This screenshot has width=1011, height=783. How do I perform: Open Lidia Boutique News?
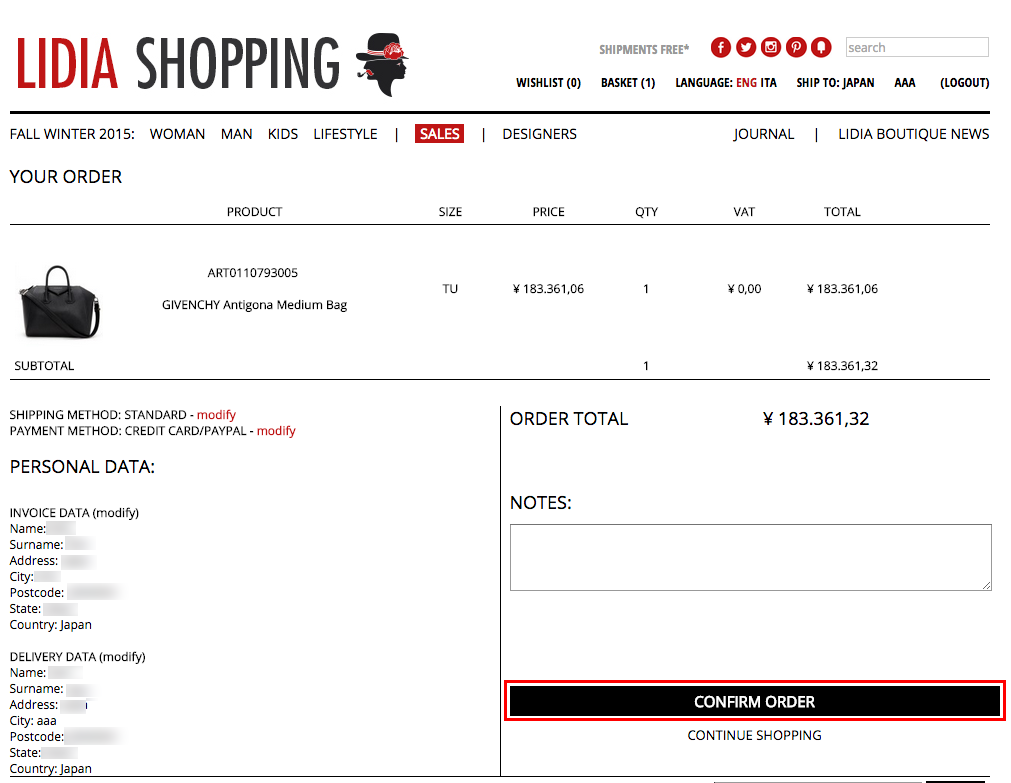click(x=914, y=134)
